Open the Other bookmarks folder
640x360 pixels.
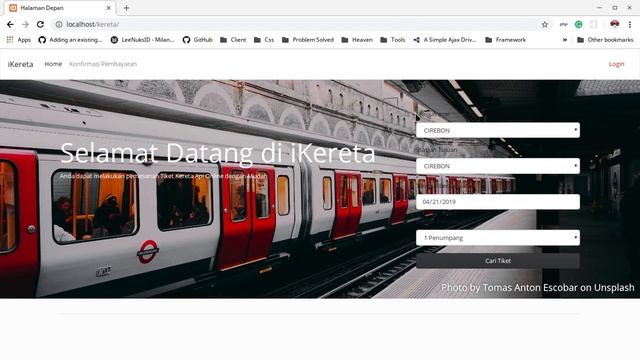605,40
